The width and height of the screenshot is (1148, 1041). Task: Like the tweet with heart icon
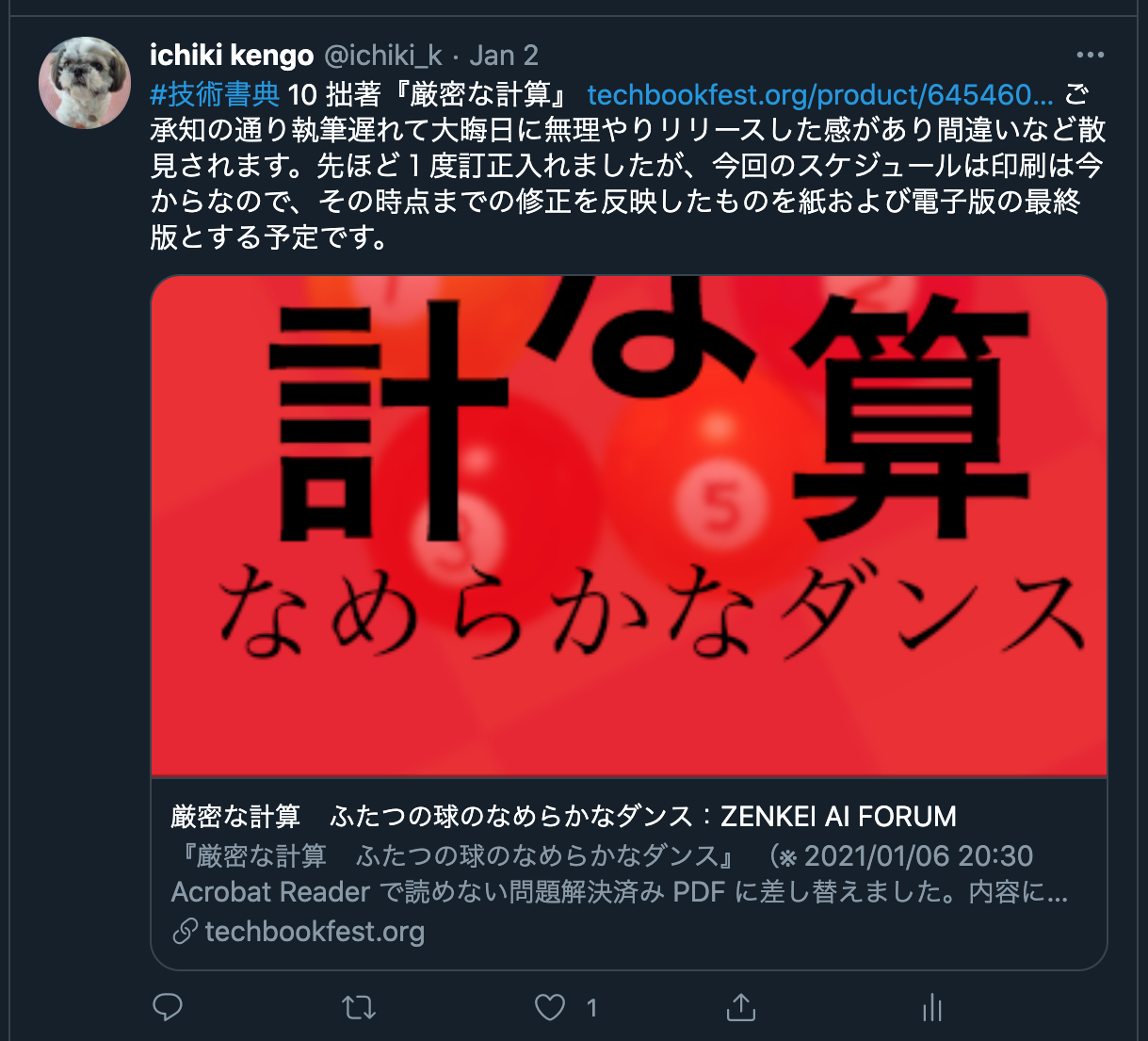click(x=550, y=1008)
